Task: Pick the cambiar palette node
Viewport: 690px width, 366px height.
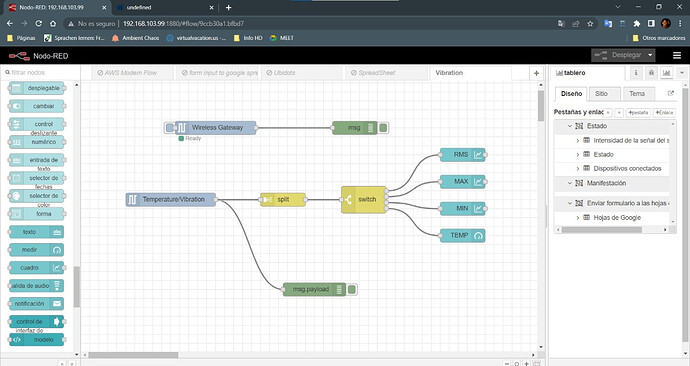Action: click(37, 106)
